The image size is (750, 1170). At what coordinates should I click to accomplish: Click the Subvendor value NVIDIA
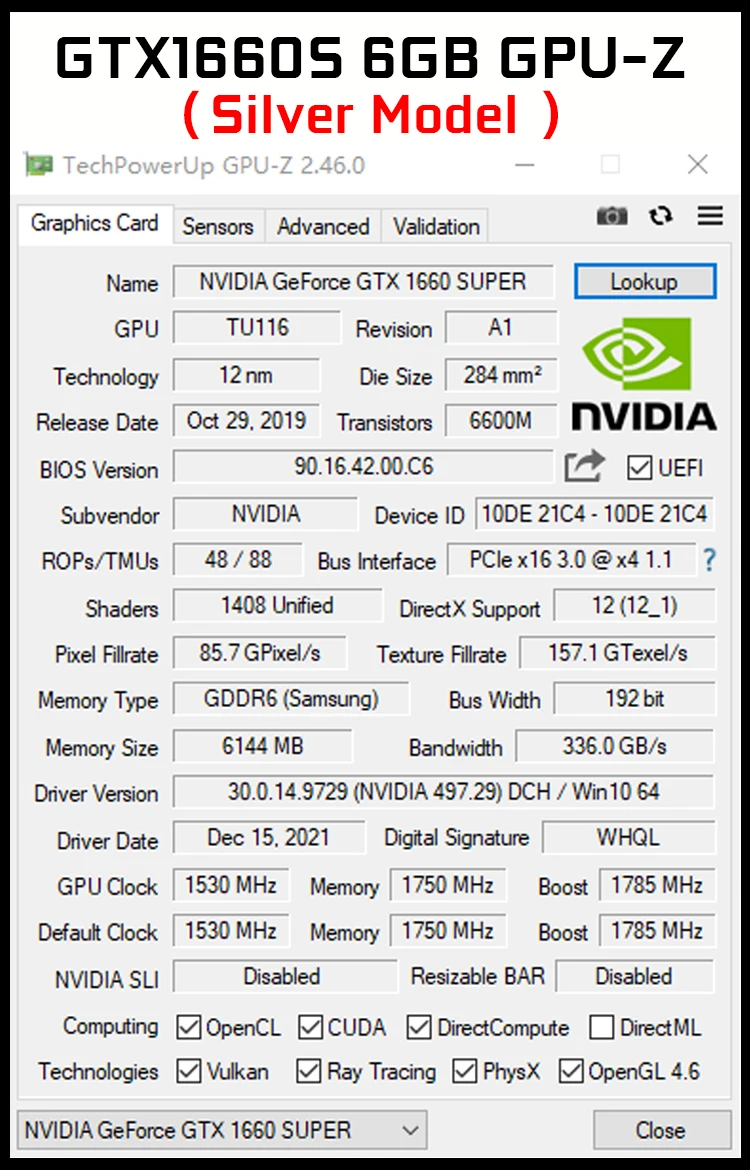(266, 514)
